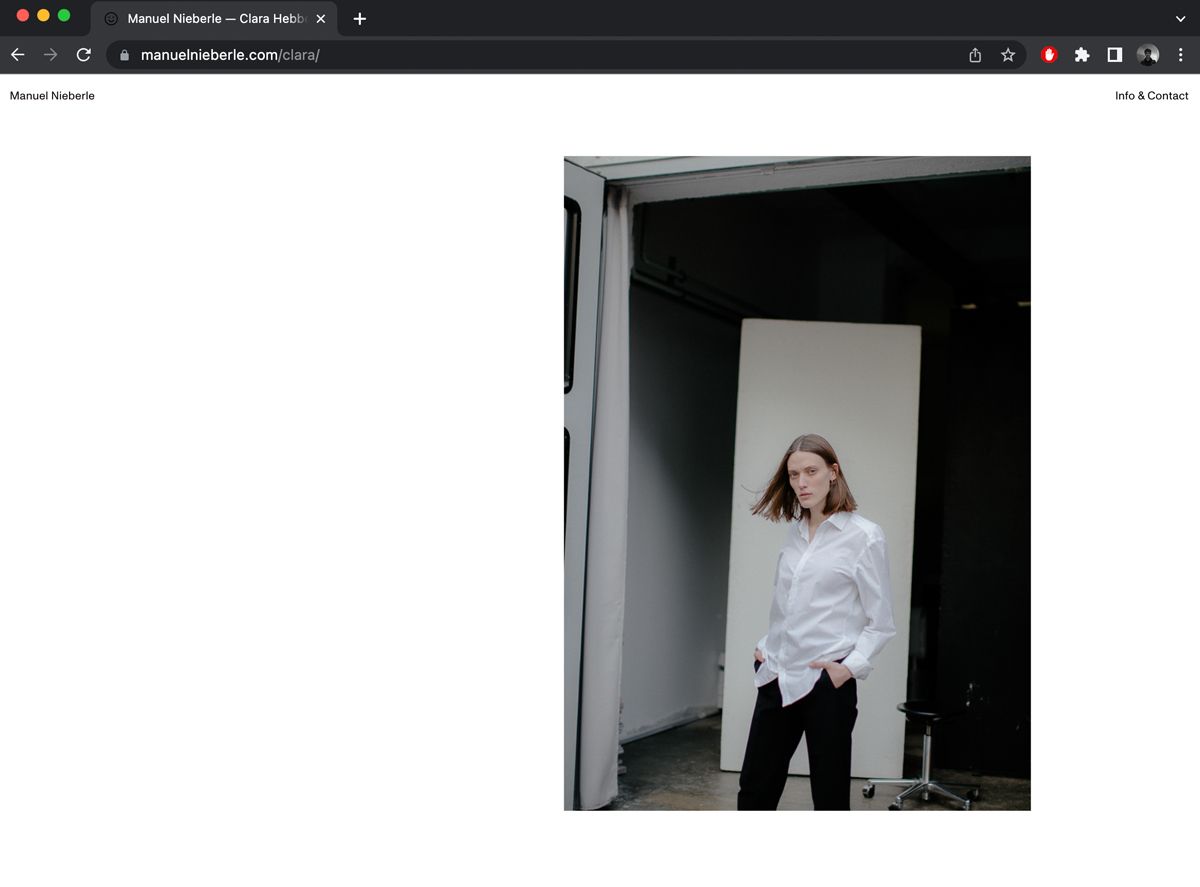Open a new browser tab
The image size is (1200, 887).
pyautogui.click(x=360, y=19)
